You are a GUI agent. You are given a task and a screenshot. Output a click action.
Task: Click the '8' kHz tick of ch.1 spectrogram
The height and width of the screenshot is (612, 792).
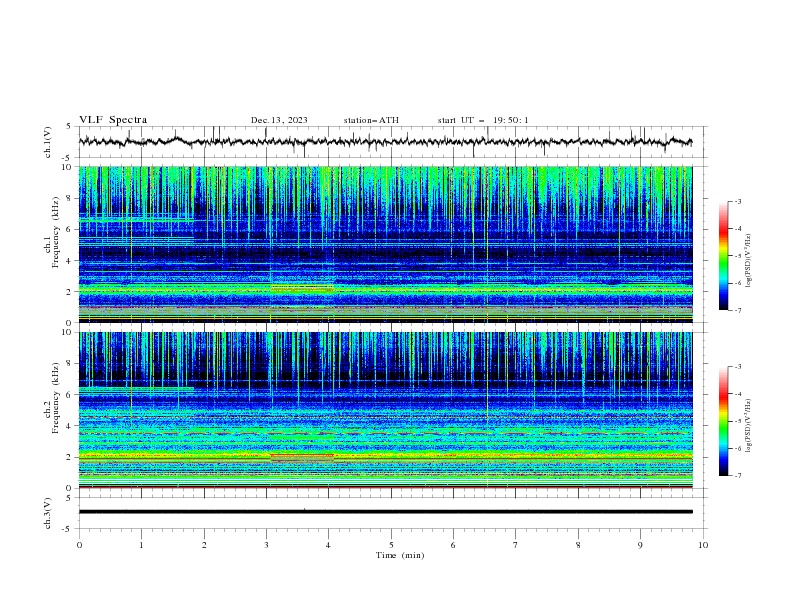pos(70,198)
